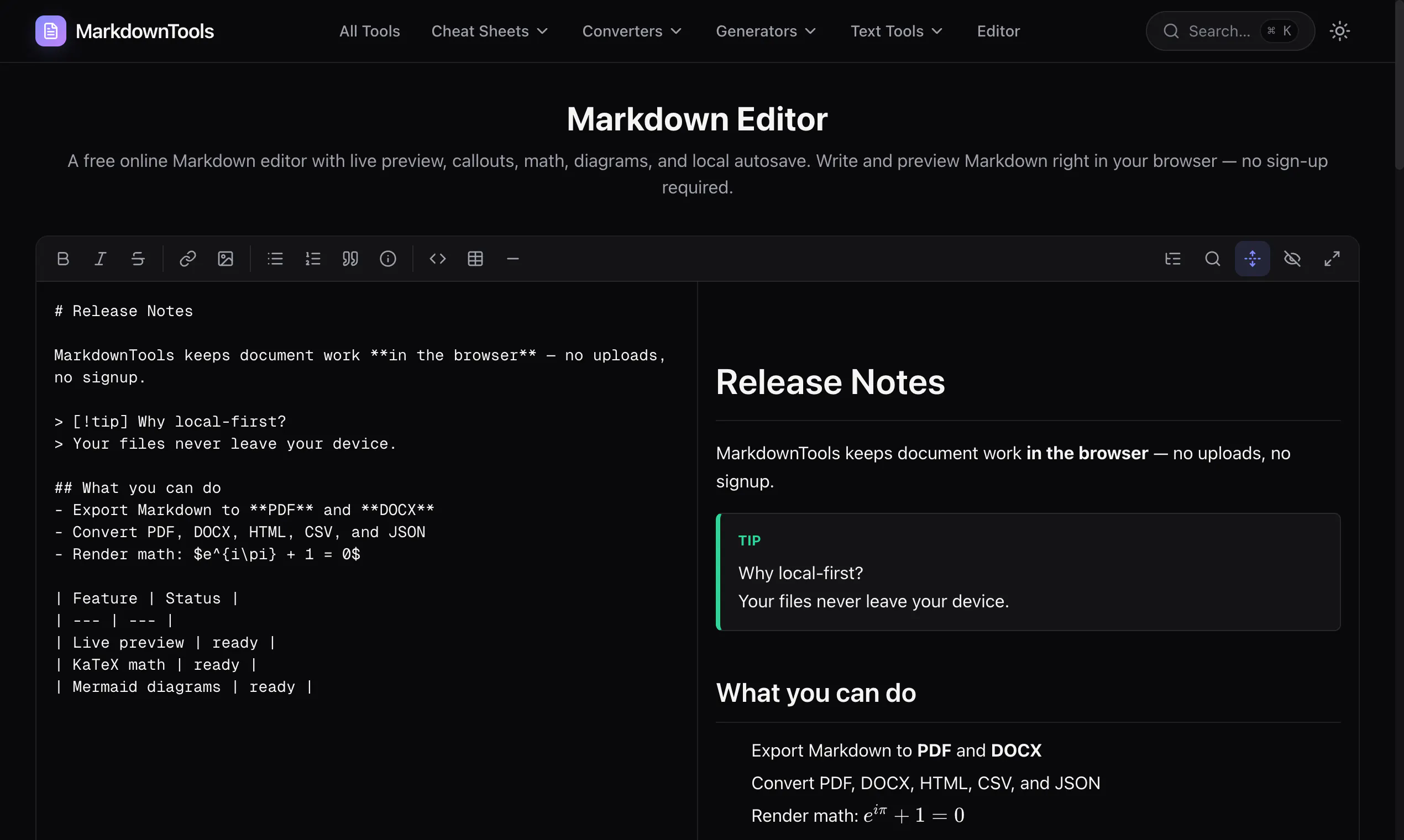Click the TIP label in the preview callout
Viewport: 1404px width, 840px height.
coord(749,540)
